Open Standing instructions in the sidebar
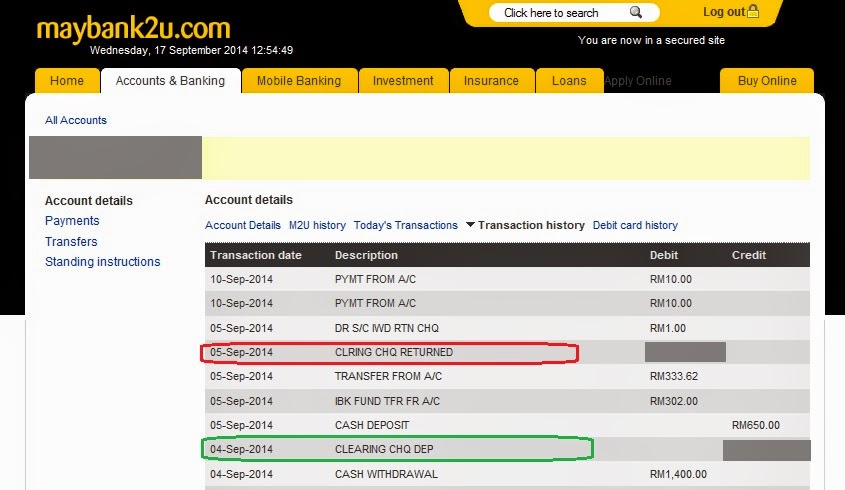 [102, 262]
